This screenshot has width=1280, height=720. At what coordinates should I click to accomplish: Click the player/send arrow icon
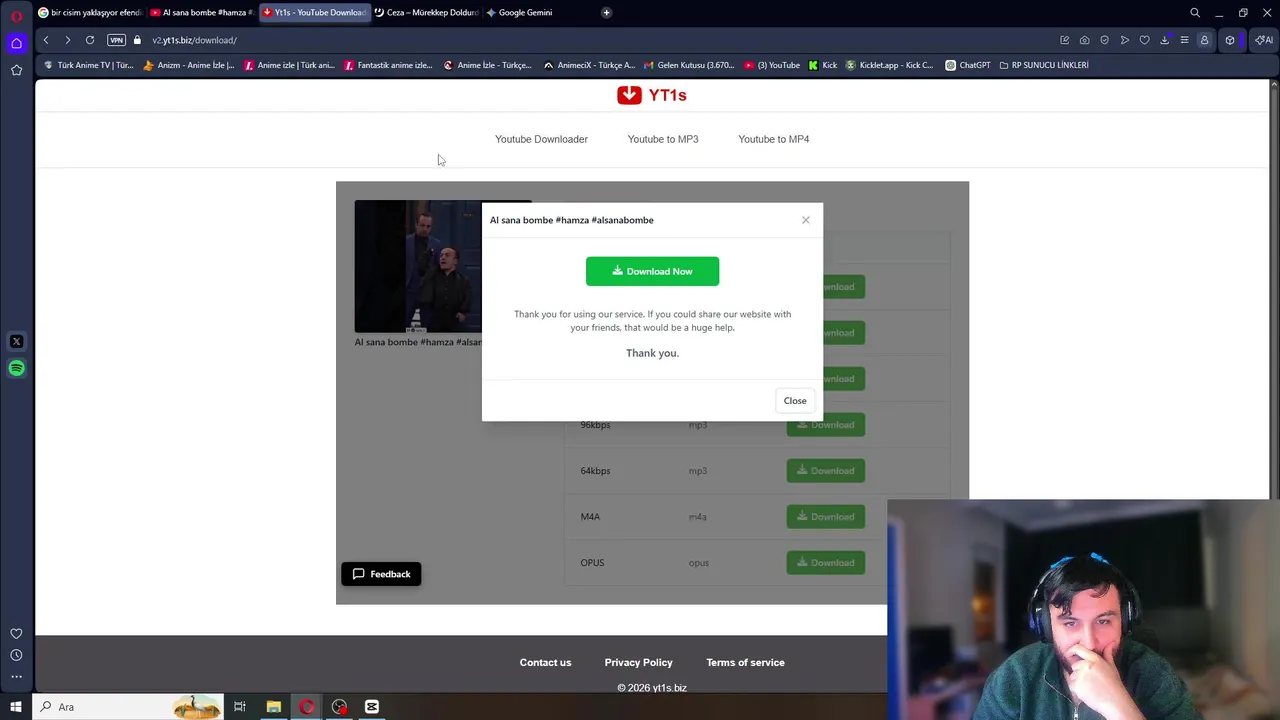click(x=1124, y=40)
